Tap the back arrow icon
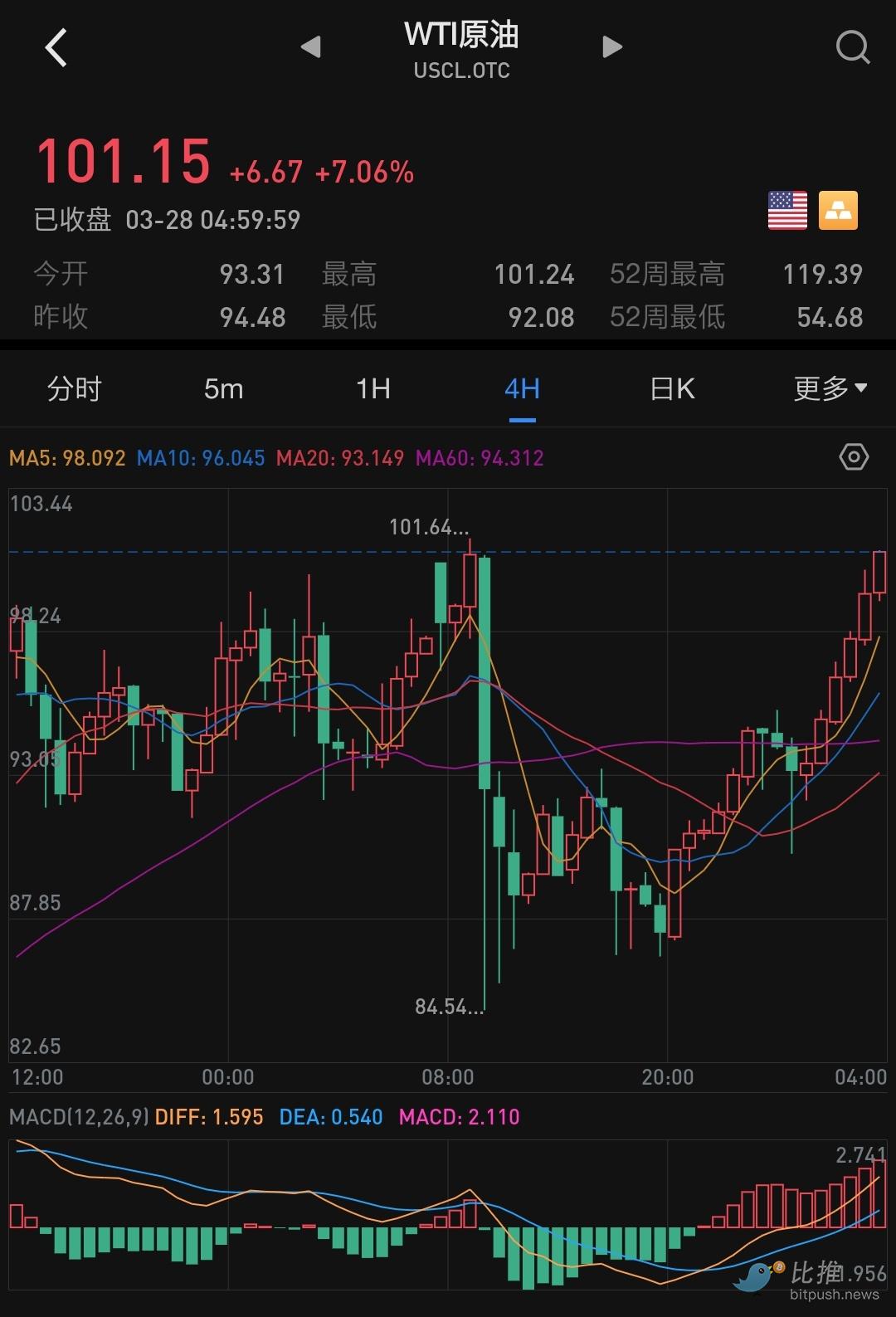The image size is (896, 1317). [56, 48]
